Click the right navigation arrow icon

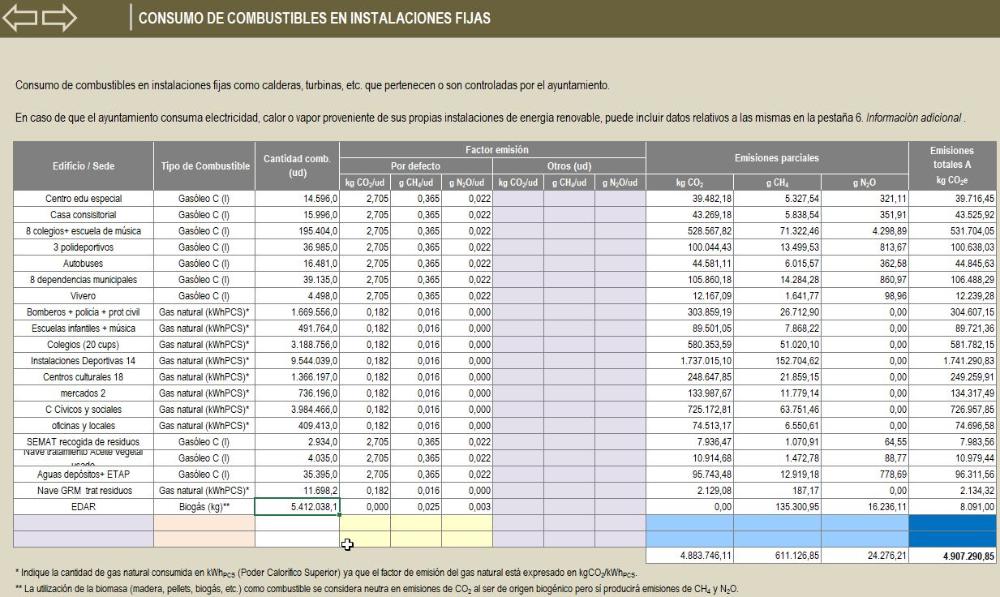click(59, 17)
